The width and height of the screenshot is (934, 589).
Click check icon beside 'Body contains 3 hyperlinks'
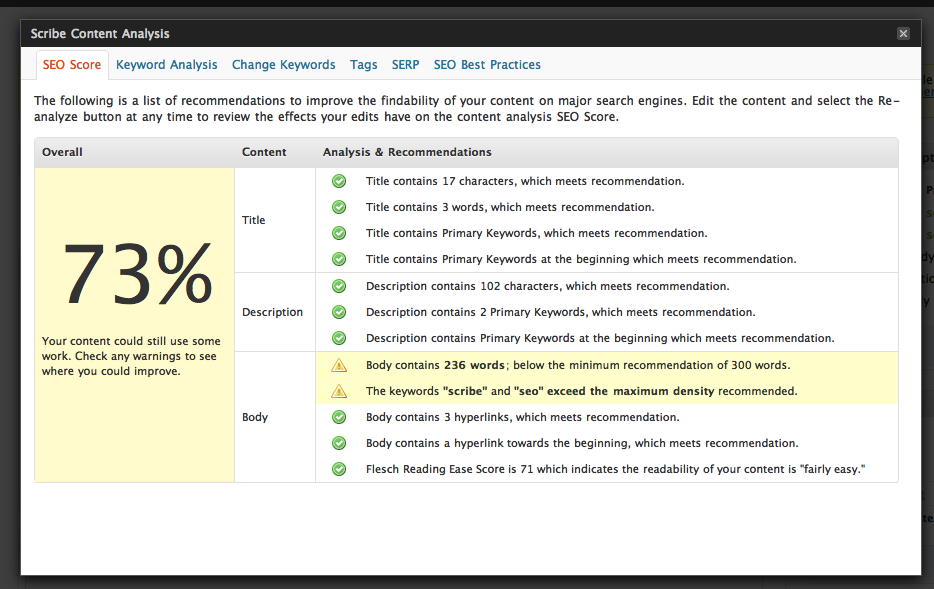pos(339,417)
